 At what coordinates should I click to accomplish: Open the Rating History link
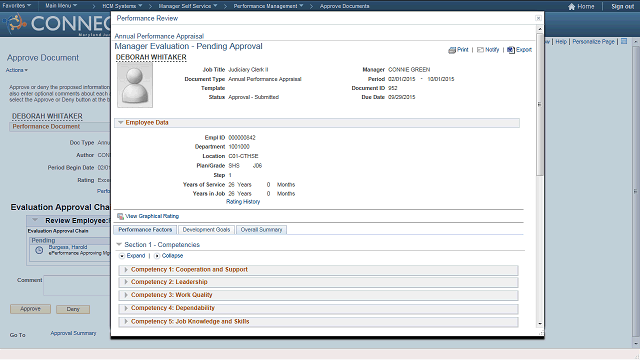click(x=243, y=202)
